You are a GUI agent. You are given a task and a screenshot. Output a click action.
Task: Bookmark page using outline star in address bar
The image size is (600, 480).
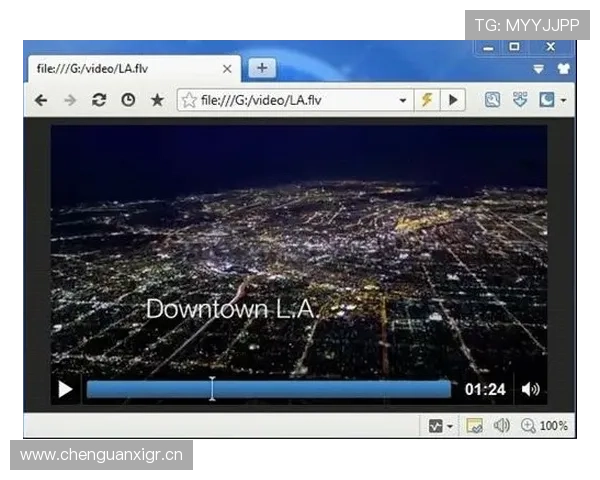[x=189, y=100]
